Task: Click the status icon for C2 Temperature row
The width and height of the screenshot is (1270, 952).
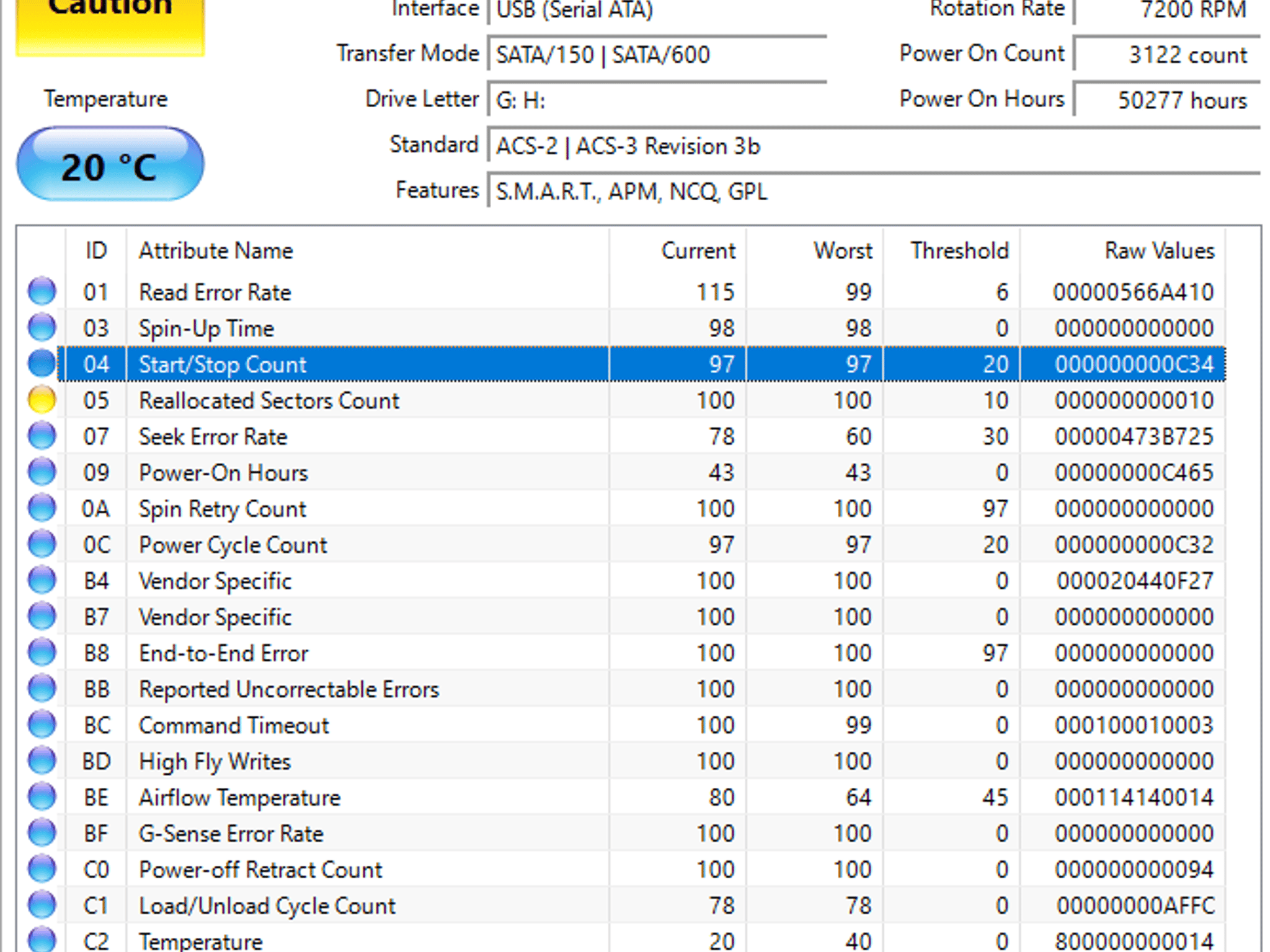Action: click(42, 940)
